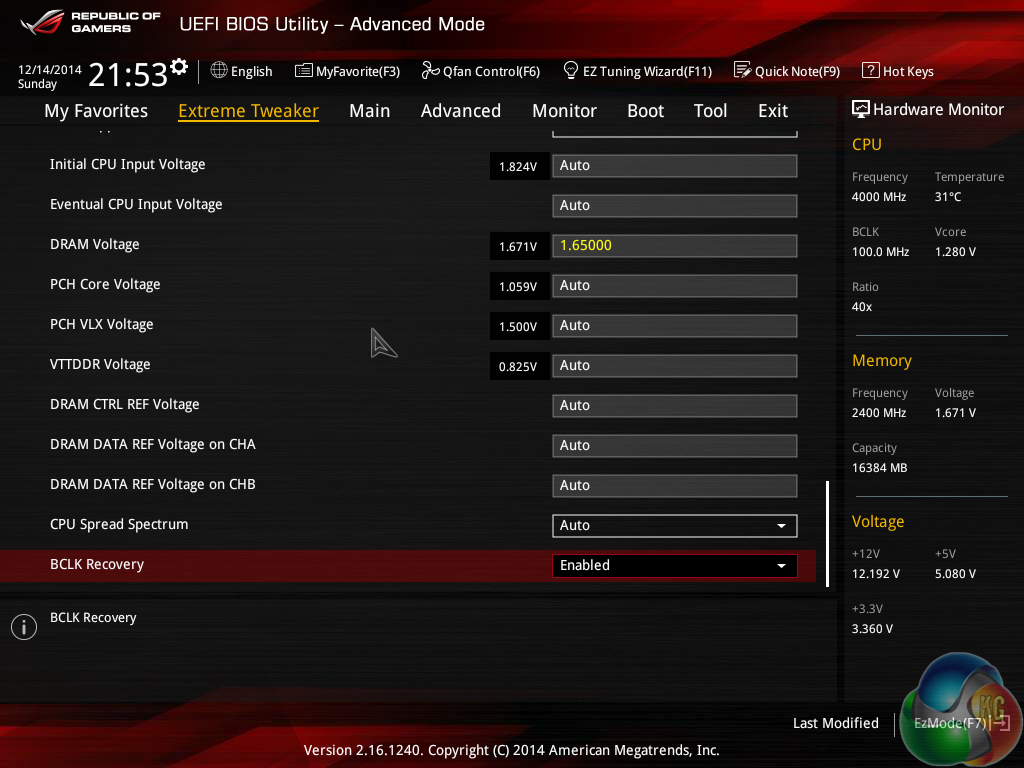
Task: Expand the BCLK Recovery Enabled dropdown
Action: tap(675, 566)
